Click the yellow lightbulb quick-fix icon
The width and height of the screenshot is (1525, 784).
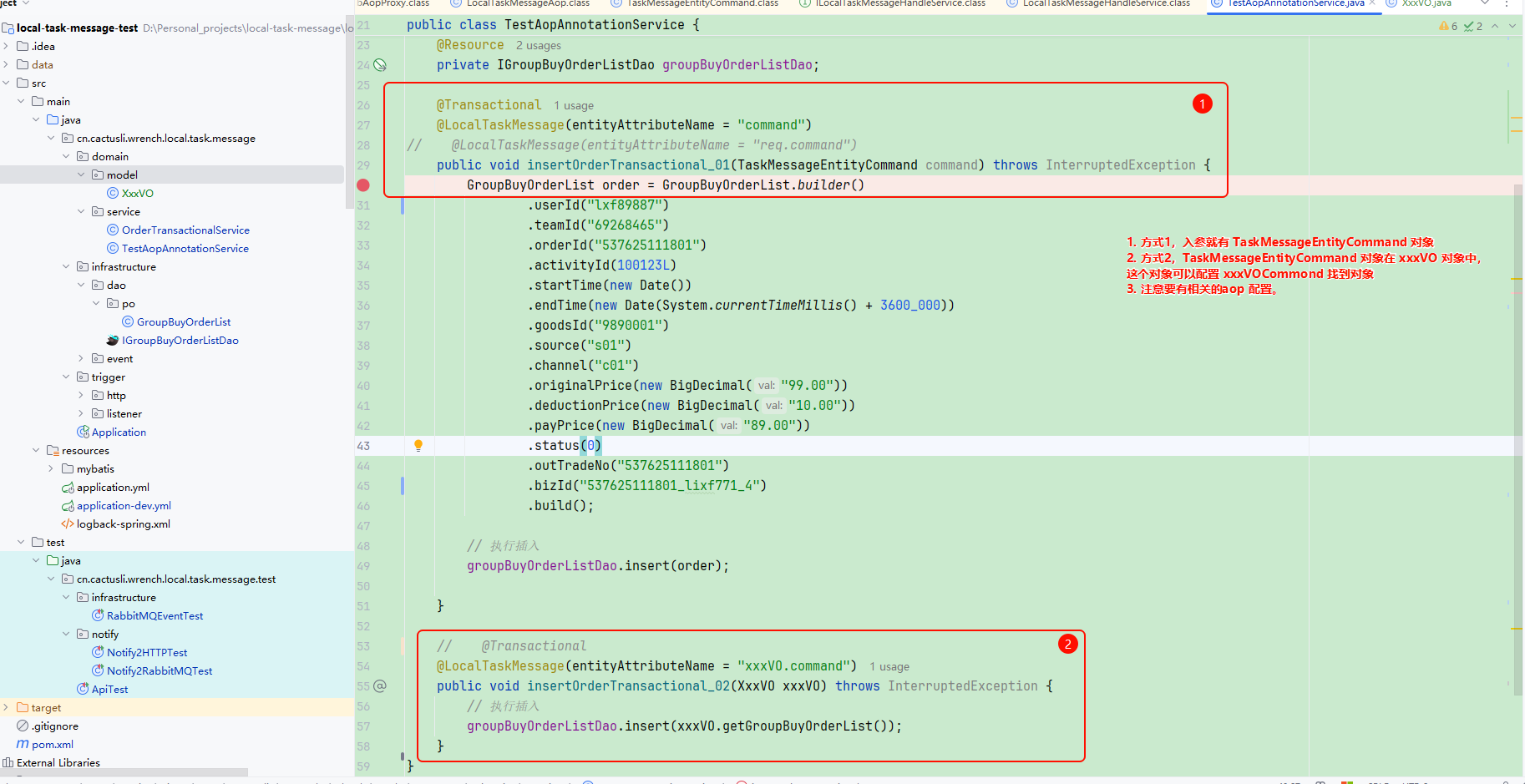point(418,446)
